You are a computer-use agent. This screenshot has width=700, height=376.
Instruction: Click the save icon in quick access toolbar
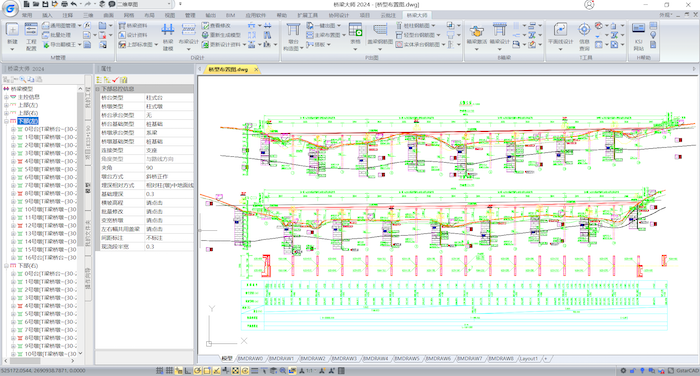click(x=45, y=4)
